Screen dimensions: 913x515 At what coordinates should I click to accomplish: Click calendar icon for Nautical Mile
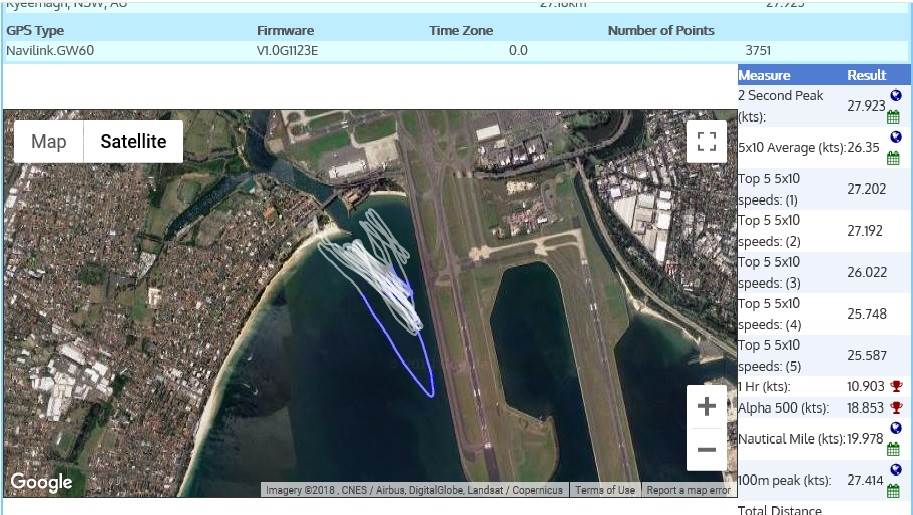coord(894,449)
